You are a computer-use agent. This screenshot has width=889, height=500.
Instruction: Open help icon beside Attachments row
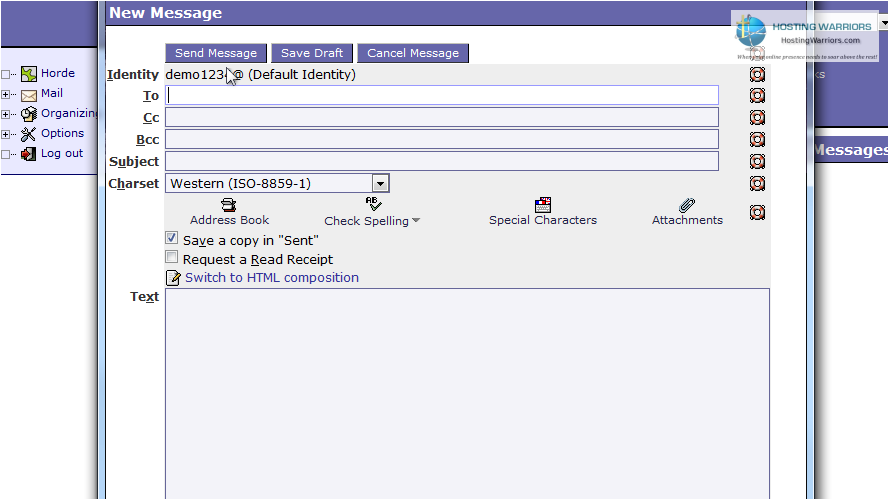tap(757, 213)
